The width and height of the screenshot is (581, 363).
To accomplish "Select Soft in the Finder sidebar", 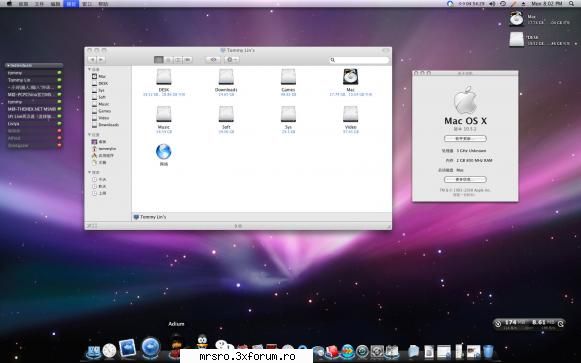I will coord(99,97).
